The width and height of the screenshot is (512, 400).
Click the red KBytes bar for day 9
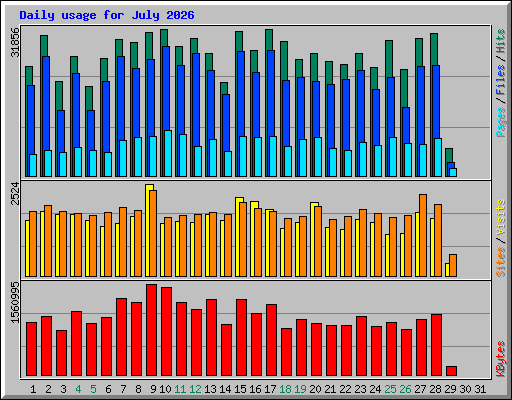(x=151, y=330)
